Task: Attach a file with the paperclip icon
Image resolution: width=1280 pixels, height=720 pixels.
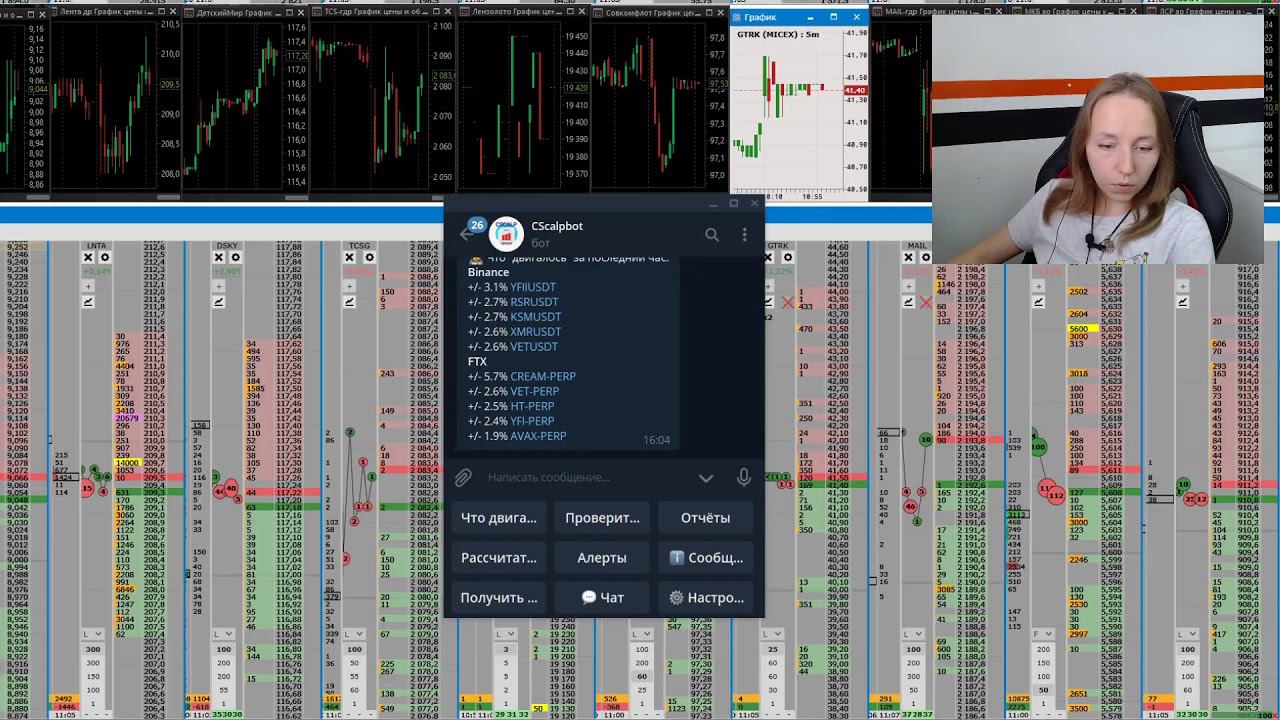Action: click(x=463, y=478)
